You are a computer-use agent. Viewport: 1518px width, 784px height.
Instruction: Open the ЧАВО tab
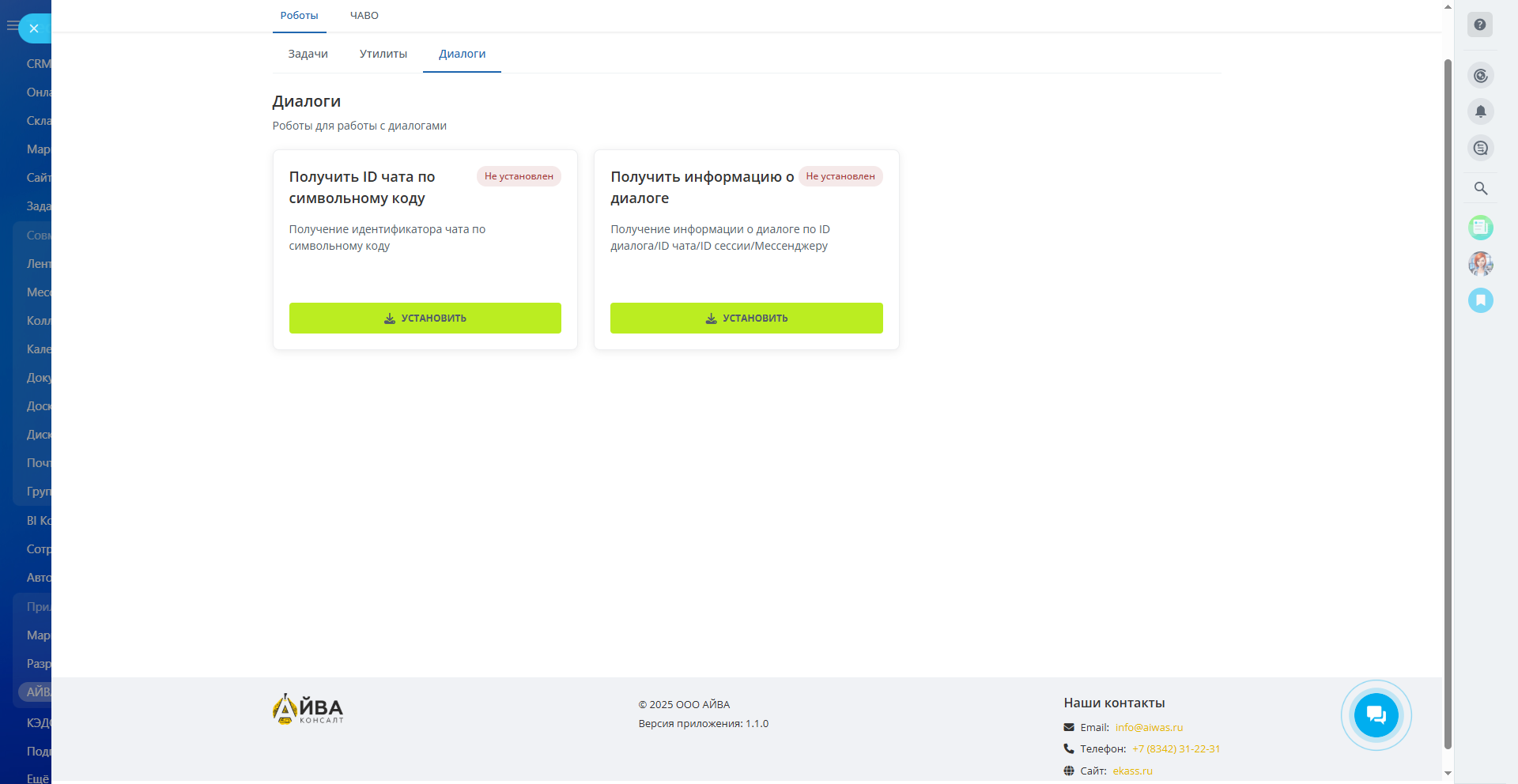364,16
